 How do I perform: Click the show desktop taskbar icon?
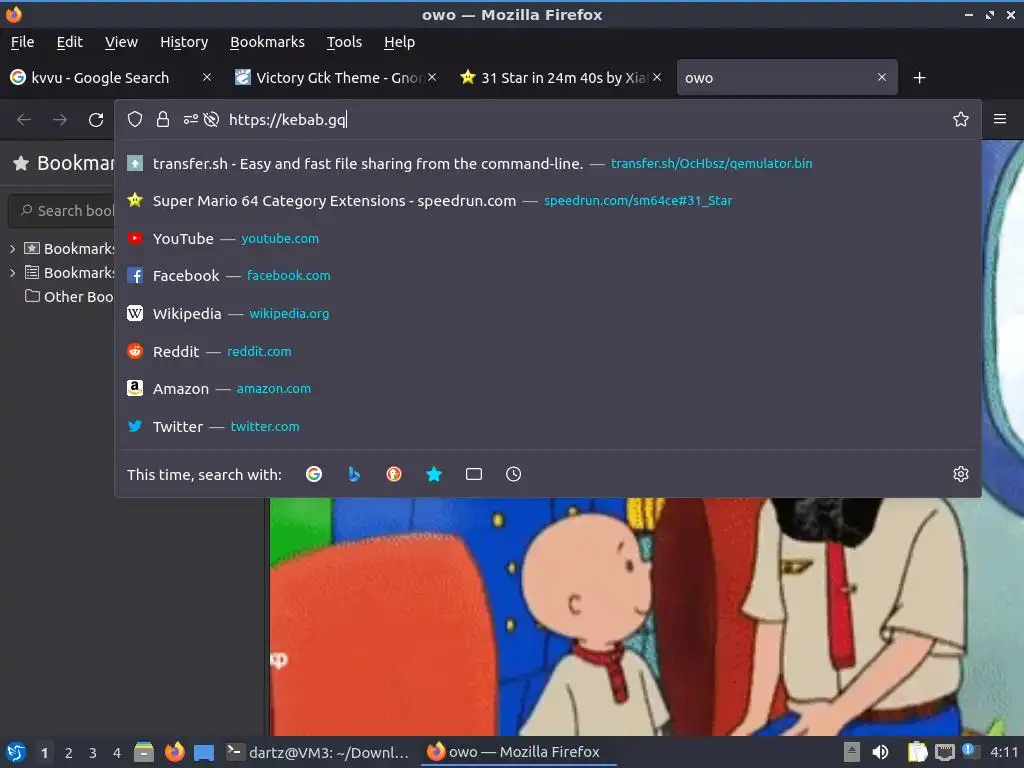tap(204, 753)
